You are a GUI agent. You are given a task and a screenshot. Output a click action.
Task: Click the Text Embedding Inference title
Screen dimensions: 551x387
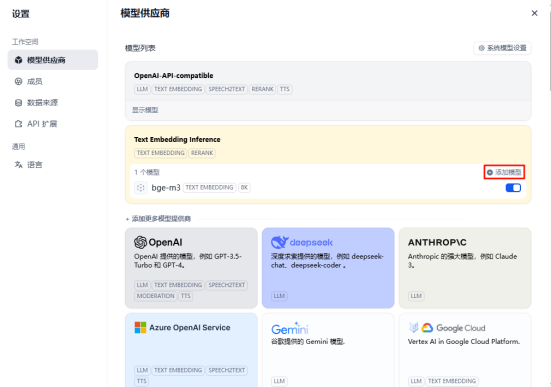click(177, 140)
